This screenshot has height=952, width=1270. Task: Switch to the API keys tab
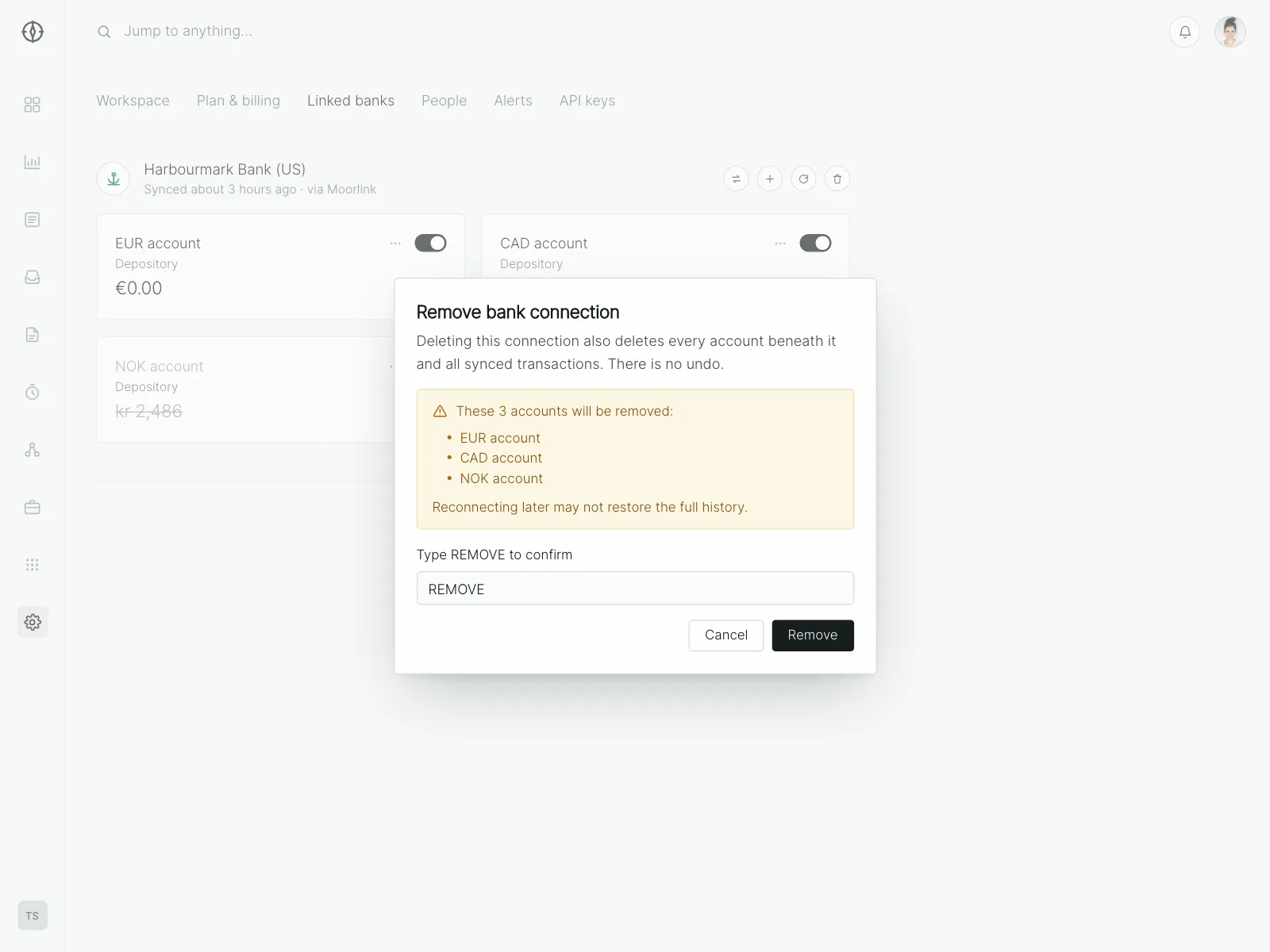587,101
